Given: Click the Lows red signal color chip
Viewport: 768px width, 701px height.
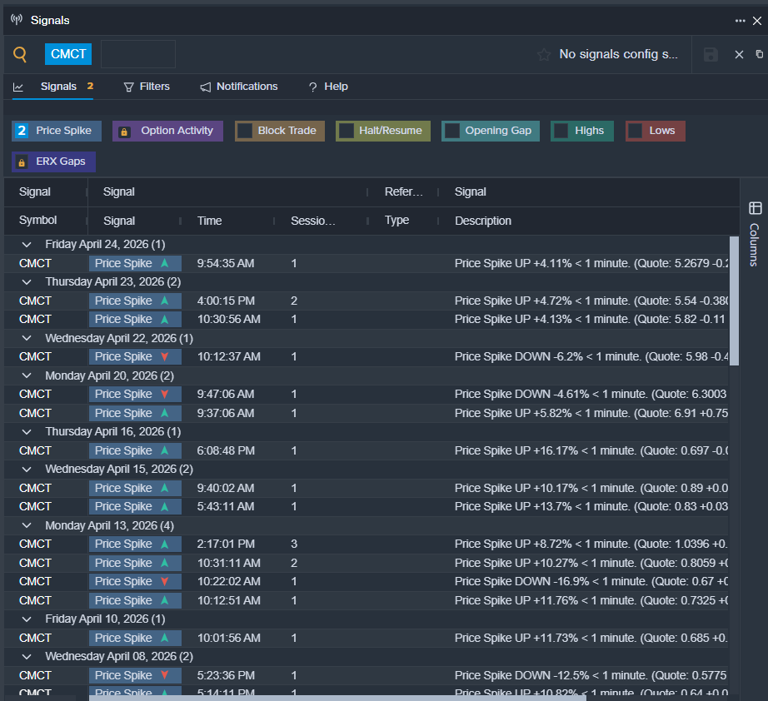Looking at the screenshot, I should pos(655,131).
